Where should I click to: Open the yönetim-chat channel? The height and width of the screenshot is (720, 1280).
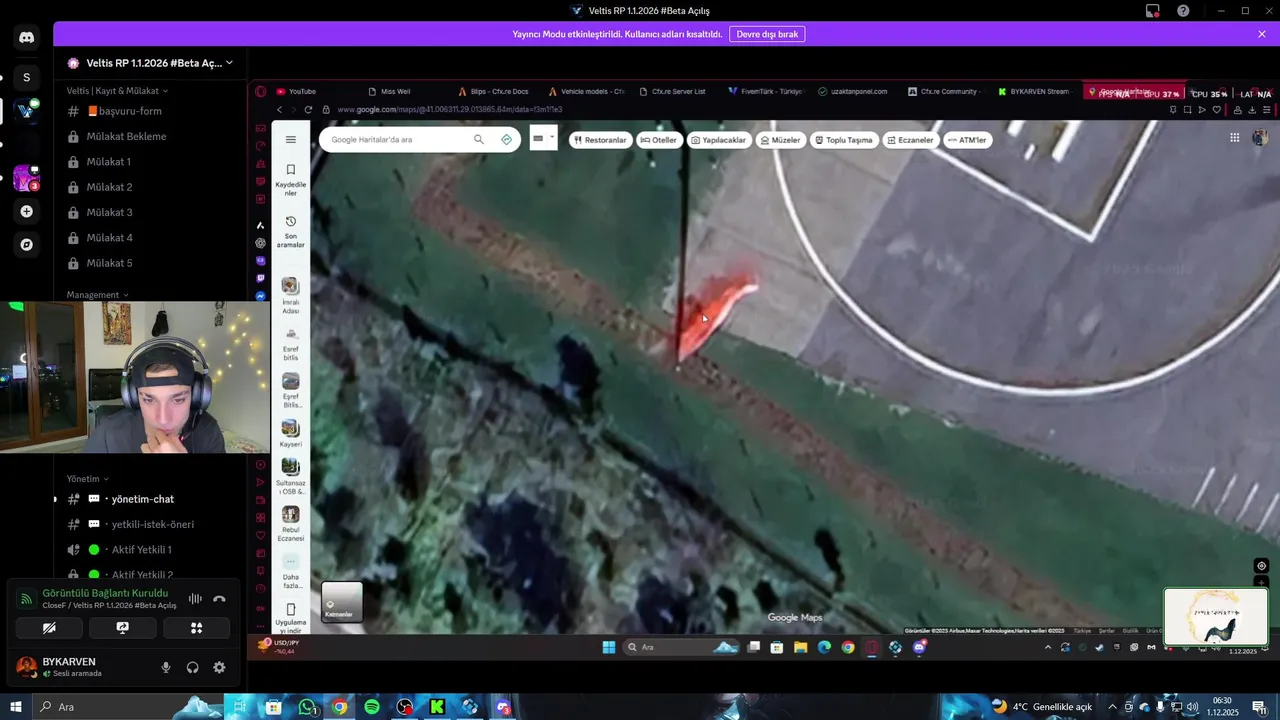(x=142, y=499)
